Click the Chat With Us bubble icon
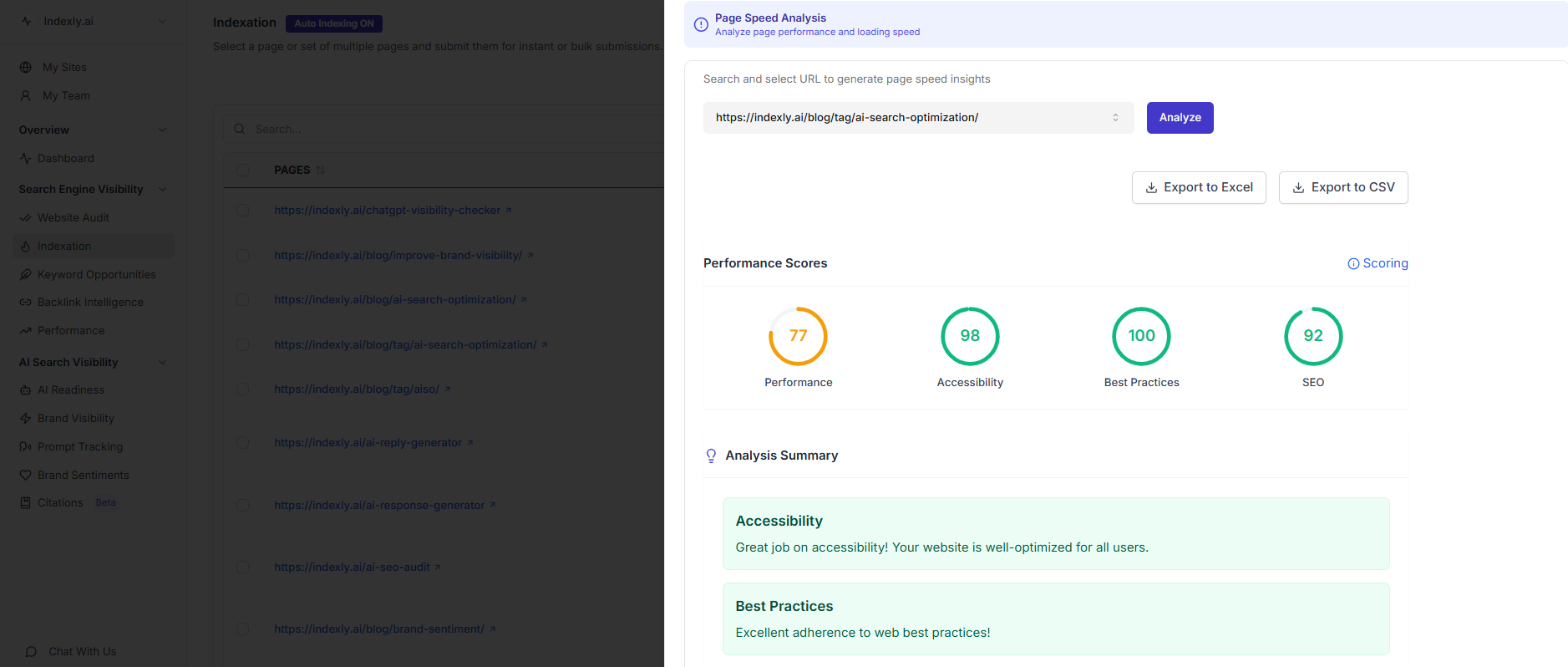 [x=31, y=652]
